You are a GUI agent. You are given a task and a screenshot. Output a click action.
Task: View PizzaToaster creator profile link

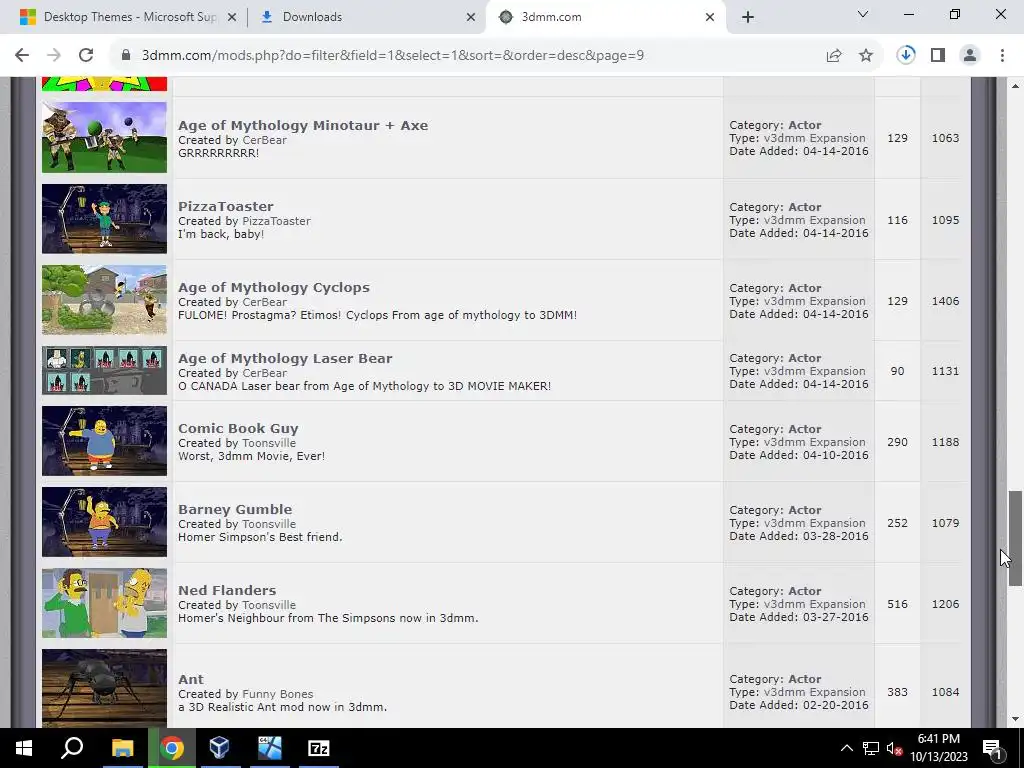coord(276,221)
